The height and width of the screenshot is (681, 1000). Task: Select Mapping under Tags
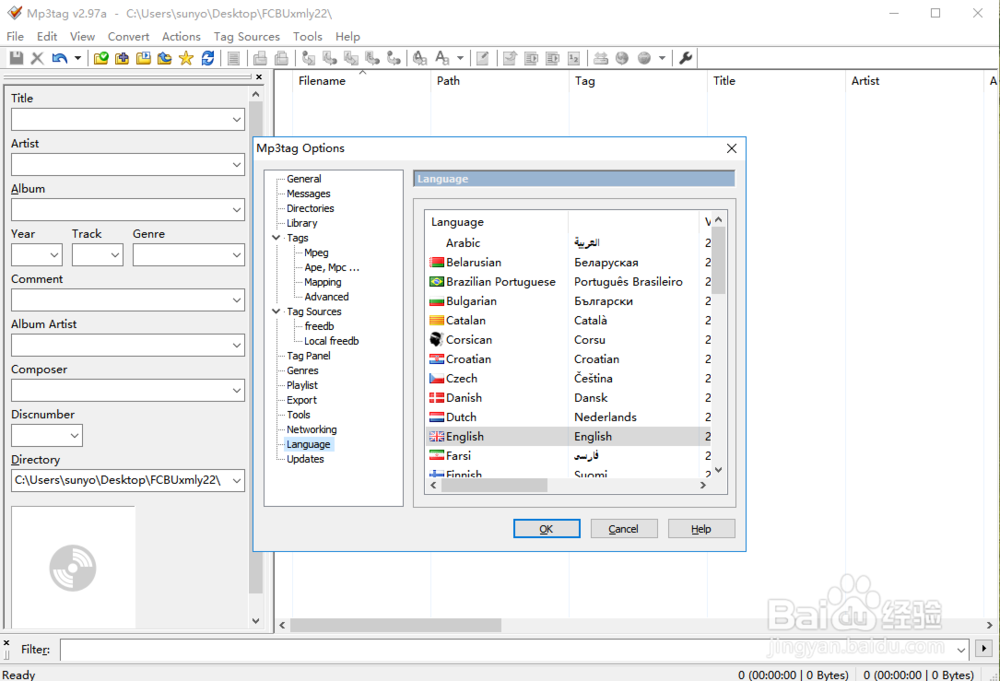[x=323, y=282]
